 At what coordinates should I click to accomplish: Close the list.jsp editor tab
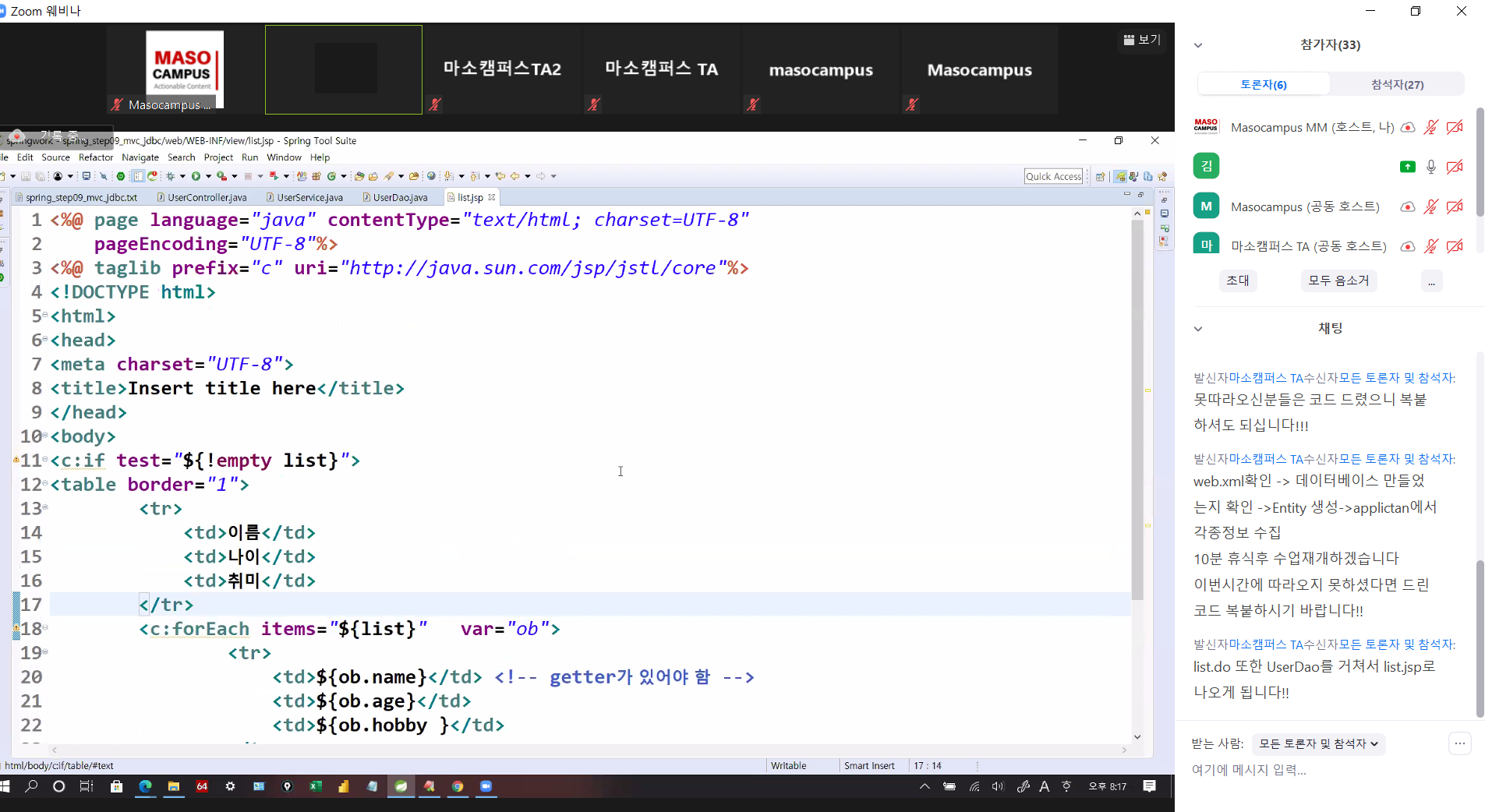(x=492, y=198)
